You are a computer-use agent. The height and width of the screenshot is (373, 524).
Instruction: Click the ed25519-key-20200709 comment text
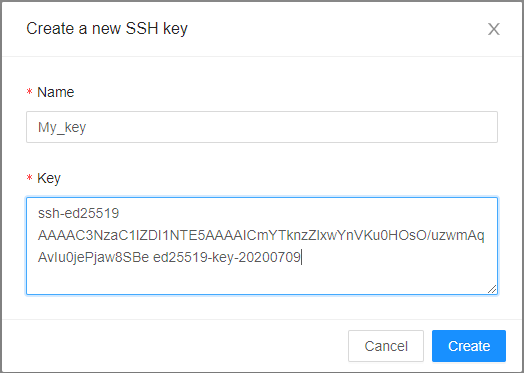[227, 257]
